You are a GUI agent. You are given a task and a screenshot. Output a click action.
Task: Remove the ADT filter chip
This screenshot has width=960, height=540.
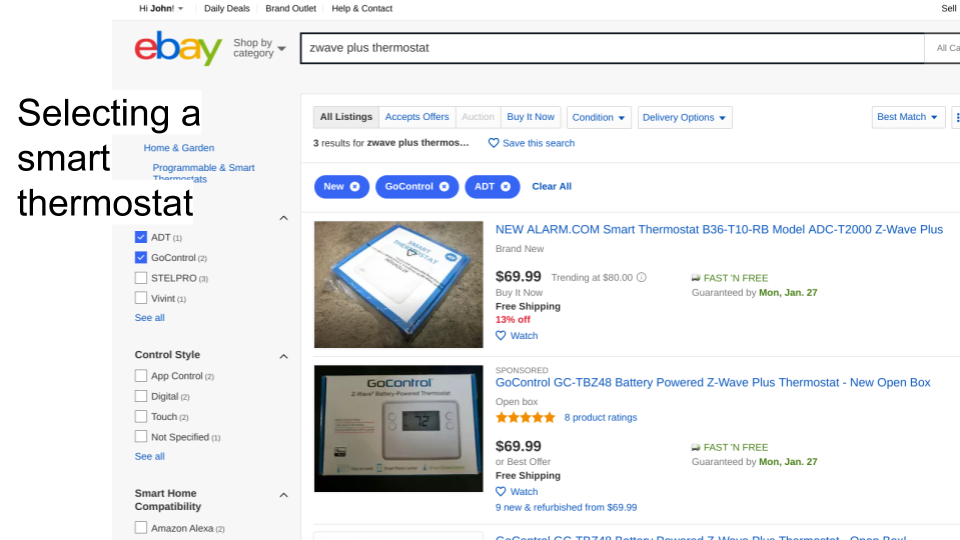pyautogui.click(x=505, y=187)
